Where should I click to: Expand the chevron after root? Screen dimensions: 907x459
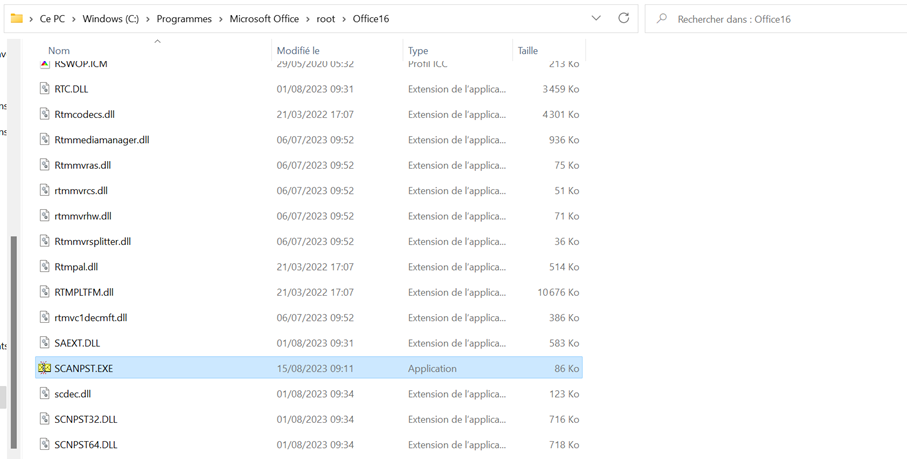(x=344, y=19)
